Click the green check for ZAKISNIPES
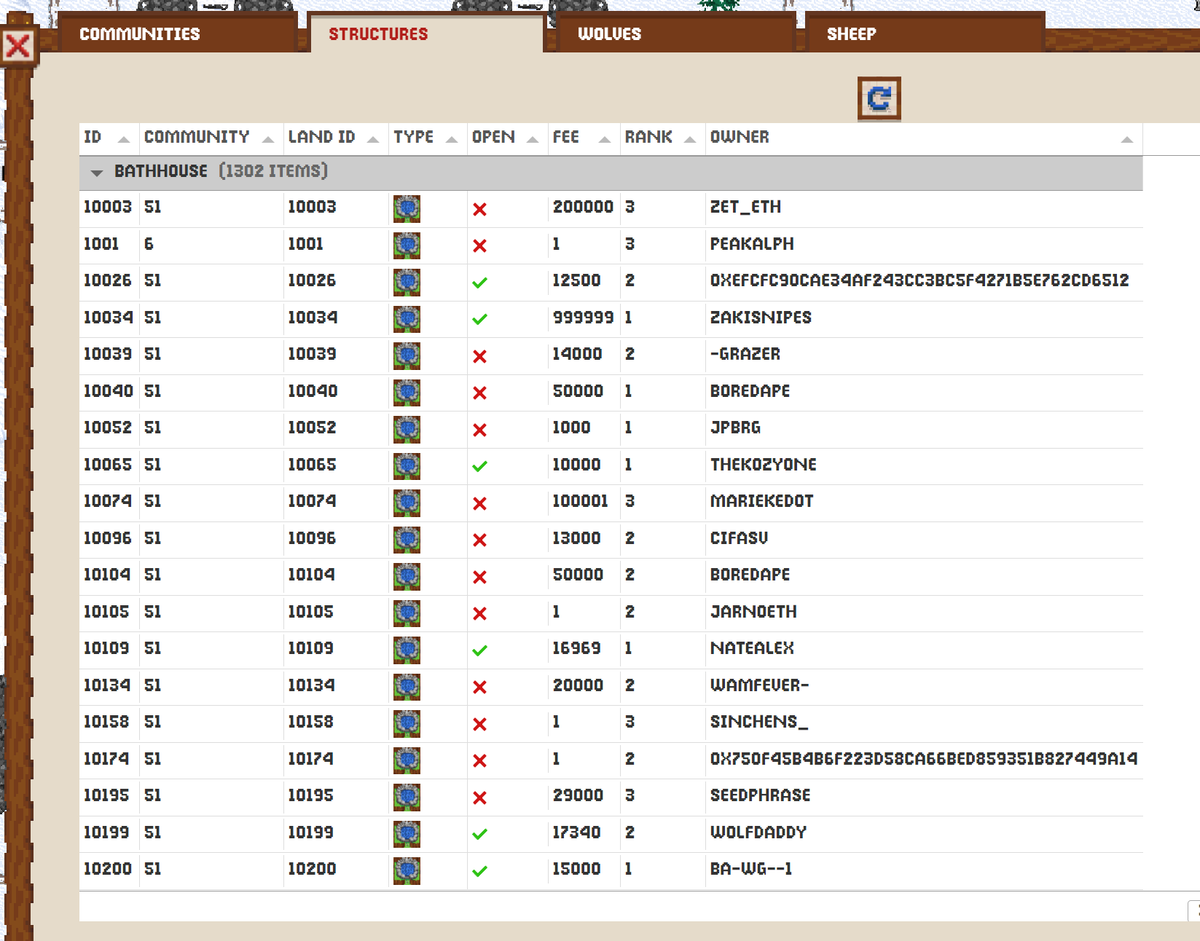 (x=480, y=320)
